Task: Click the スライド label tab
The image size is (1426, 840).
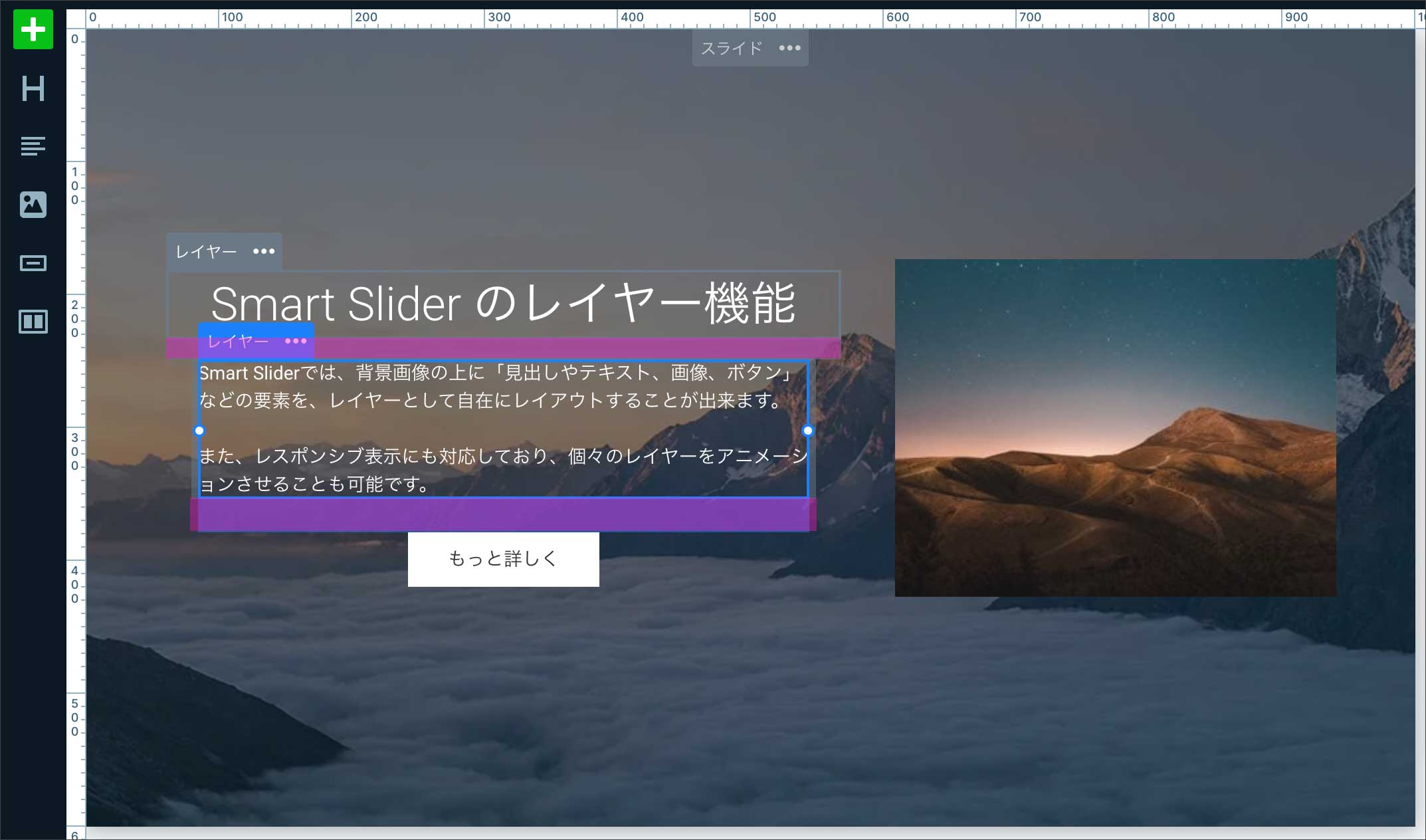Action: (731, 48)
